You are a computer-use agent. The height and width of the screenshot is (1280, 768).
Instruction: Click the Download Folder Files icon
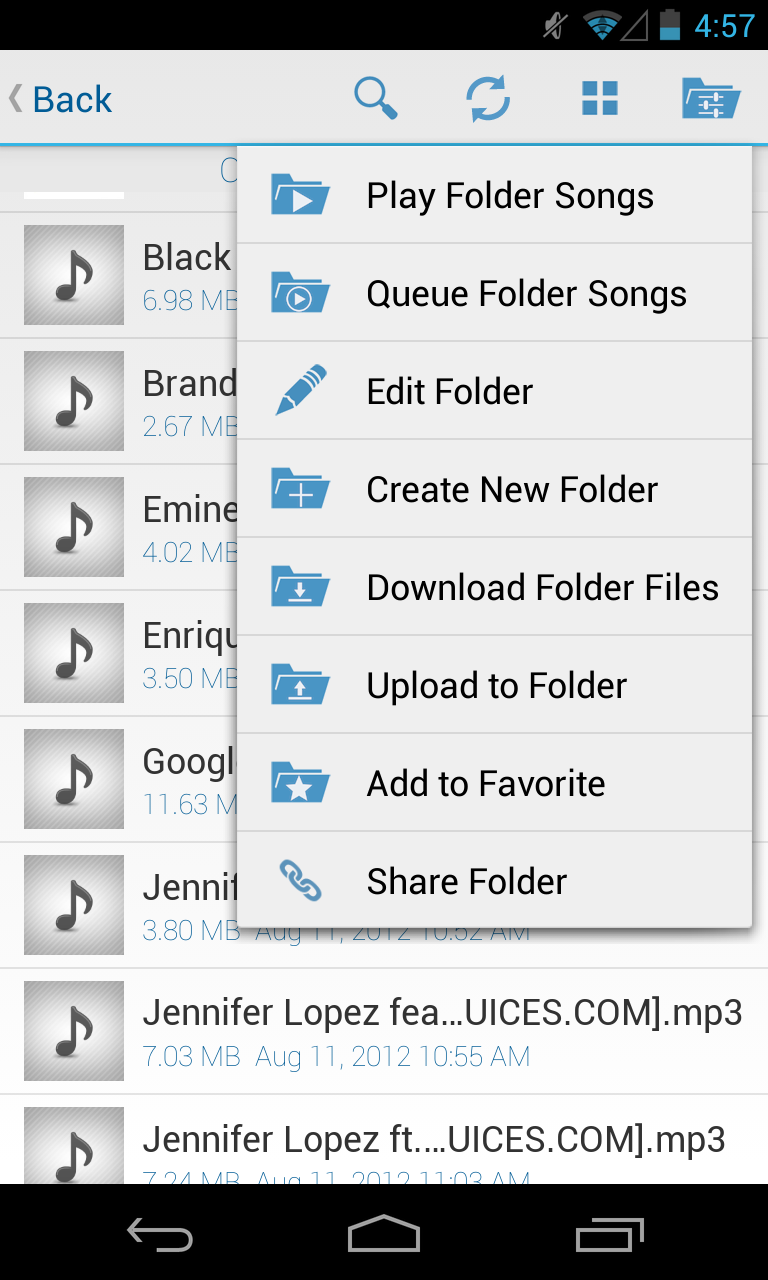tap(300, 587)
